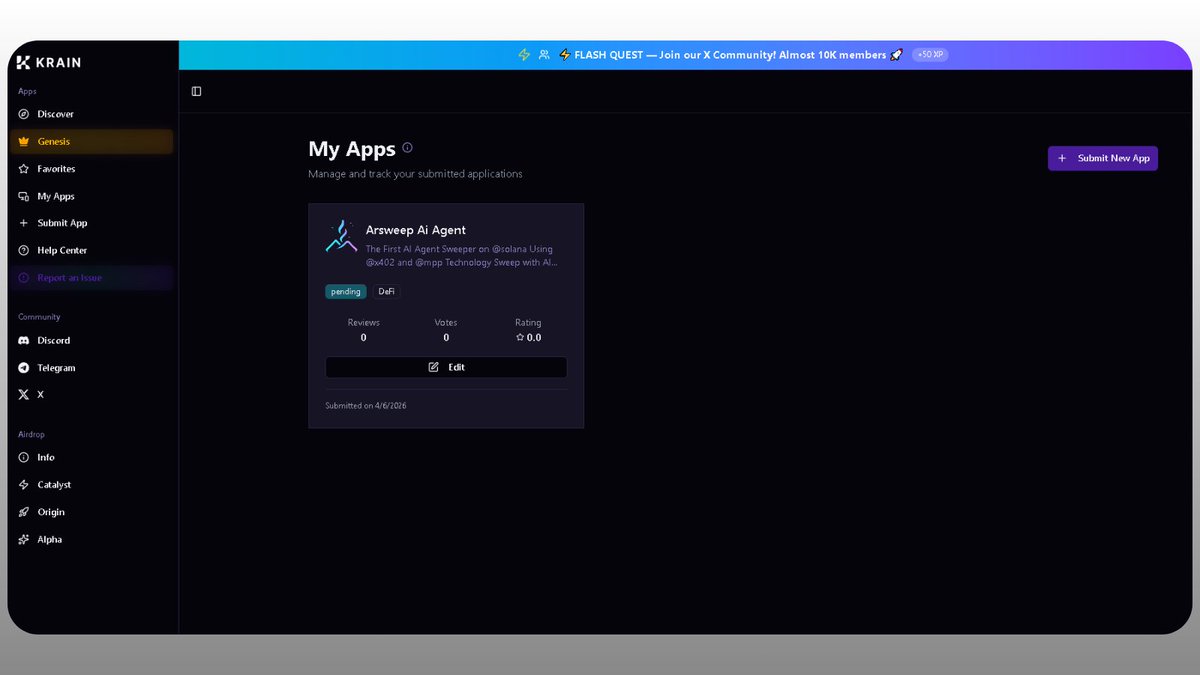The image size is (1200, 675).
Task: Open the Discover compass icon
Action: tap(24, 114)
